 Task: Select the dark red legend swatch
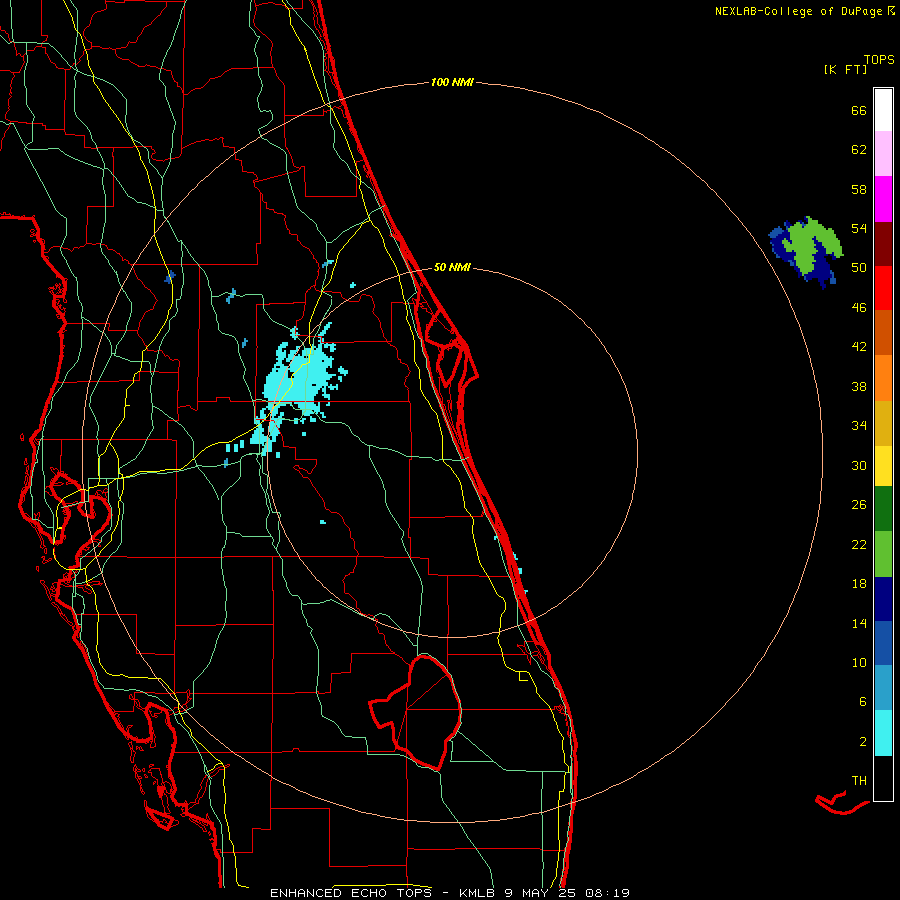(x=883, y=244)
